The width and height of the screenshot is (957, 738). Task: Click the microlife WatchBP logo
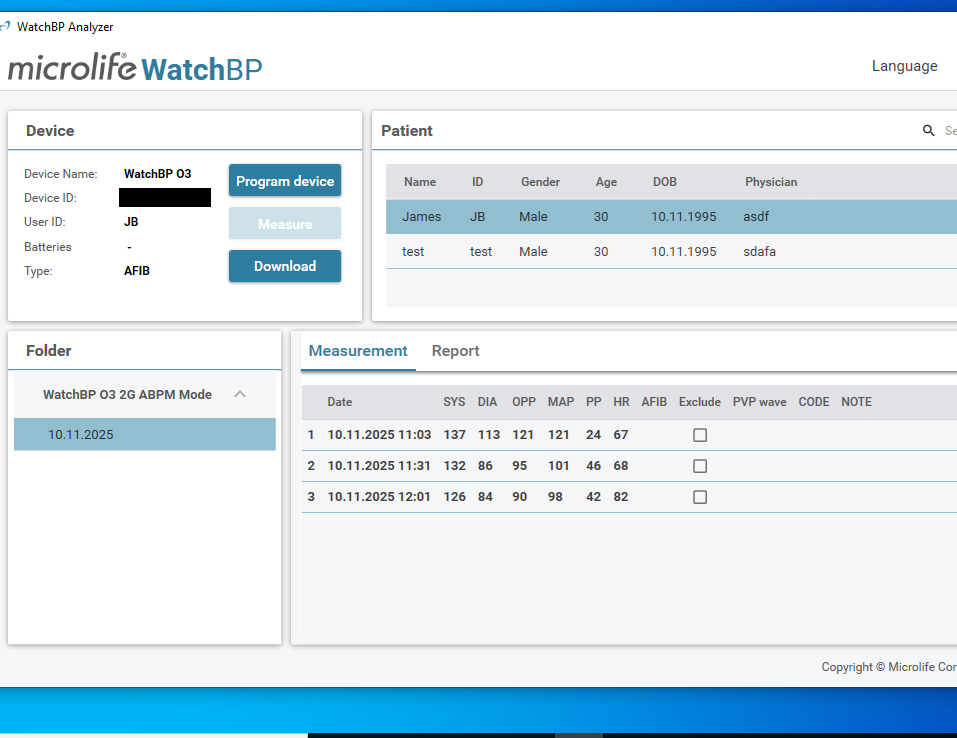click(134, 66)
